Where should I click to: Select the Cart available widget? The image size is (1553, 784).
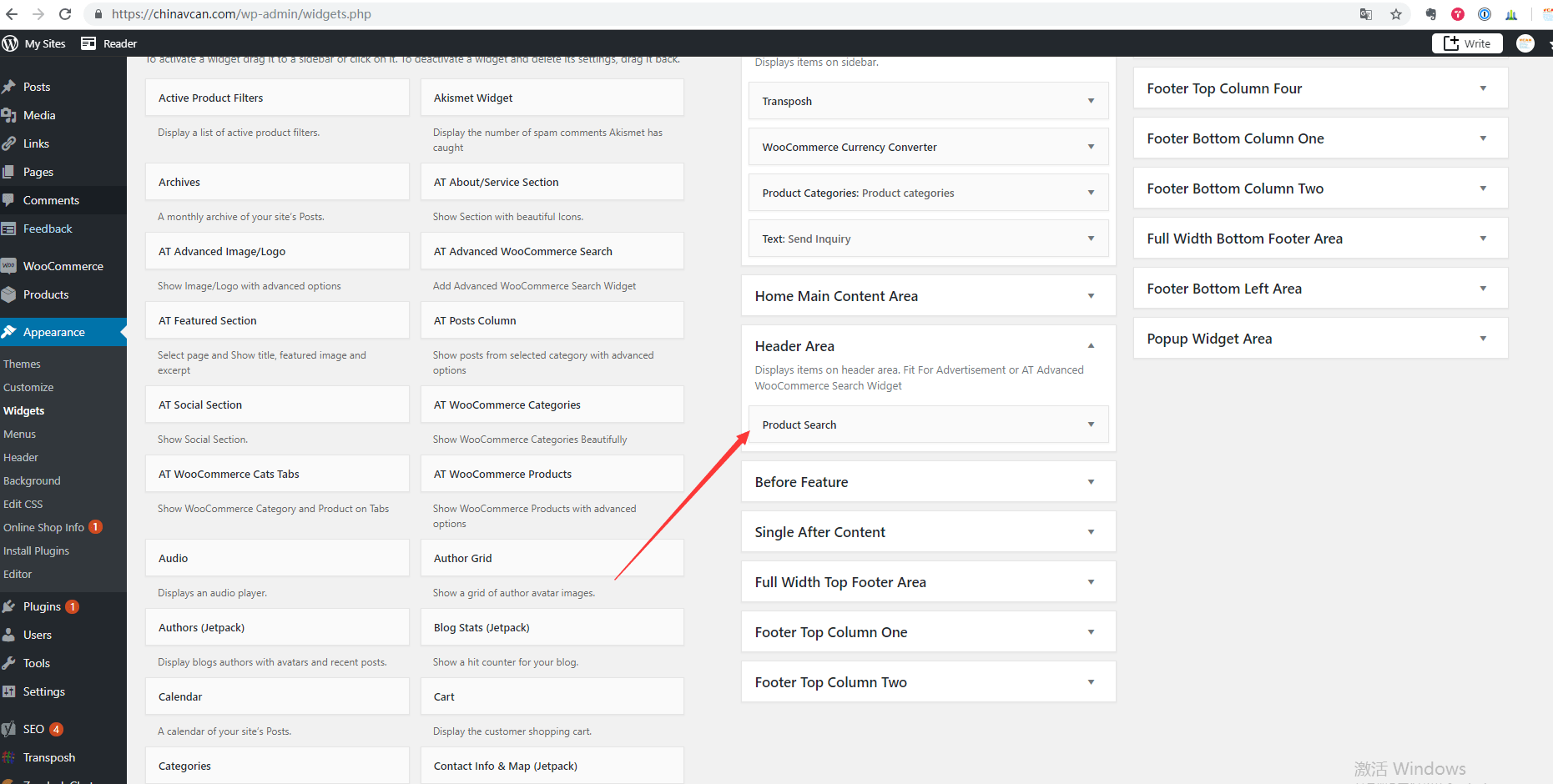tap(552, 696)
